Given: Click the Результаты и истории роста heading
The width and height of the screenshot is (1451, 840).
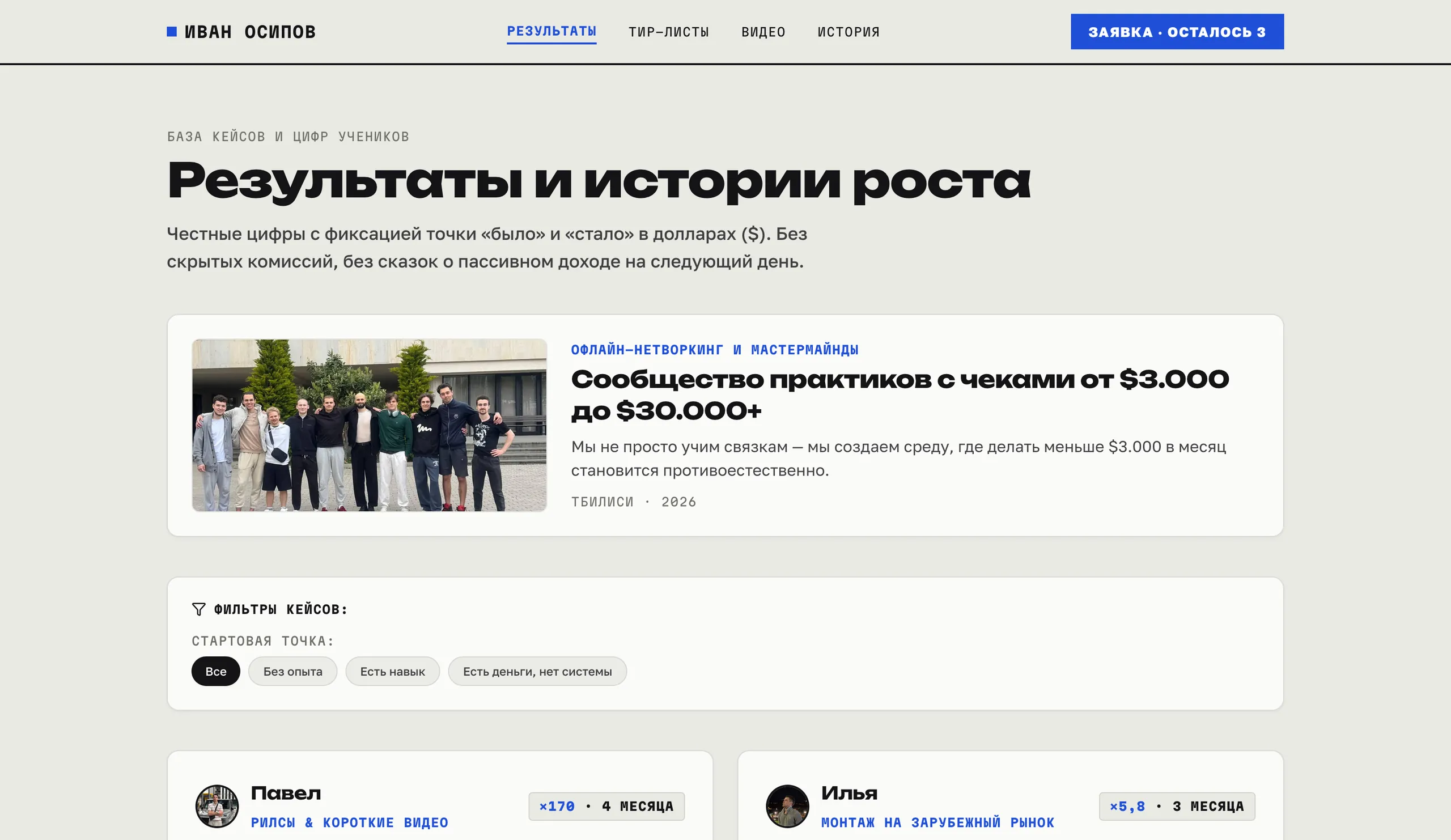Looking at the screenshot, I should (599, 181).
